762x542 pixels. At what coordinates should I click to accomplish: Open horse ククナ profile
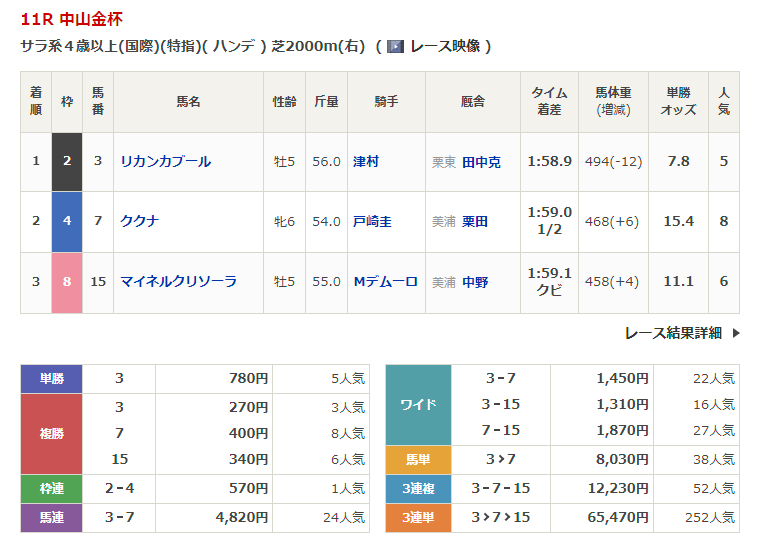pos(139,221)
